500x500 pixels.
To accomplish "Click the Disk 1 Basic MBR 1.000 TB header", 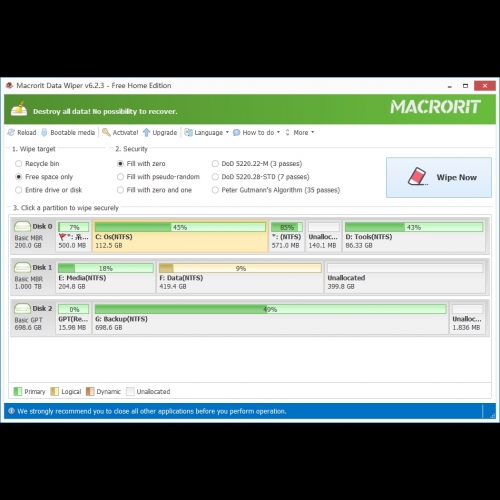I will 33,277.
